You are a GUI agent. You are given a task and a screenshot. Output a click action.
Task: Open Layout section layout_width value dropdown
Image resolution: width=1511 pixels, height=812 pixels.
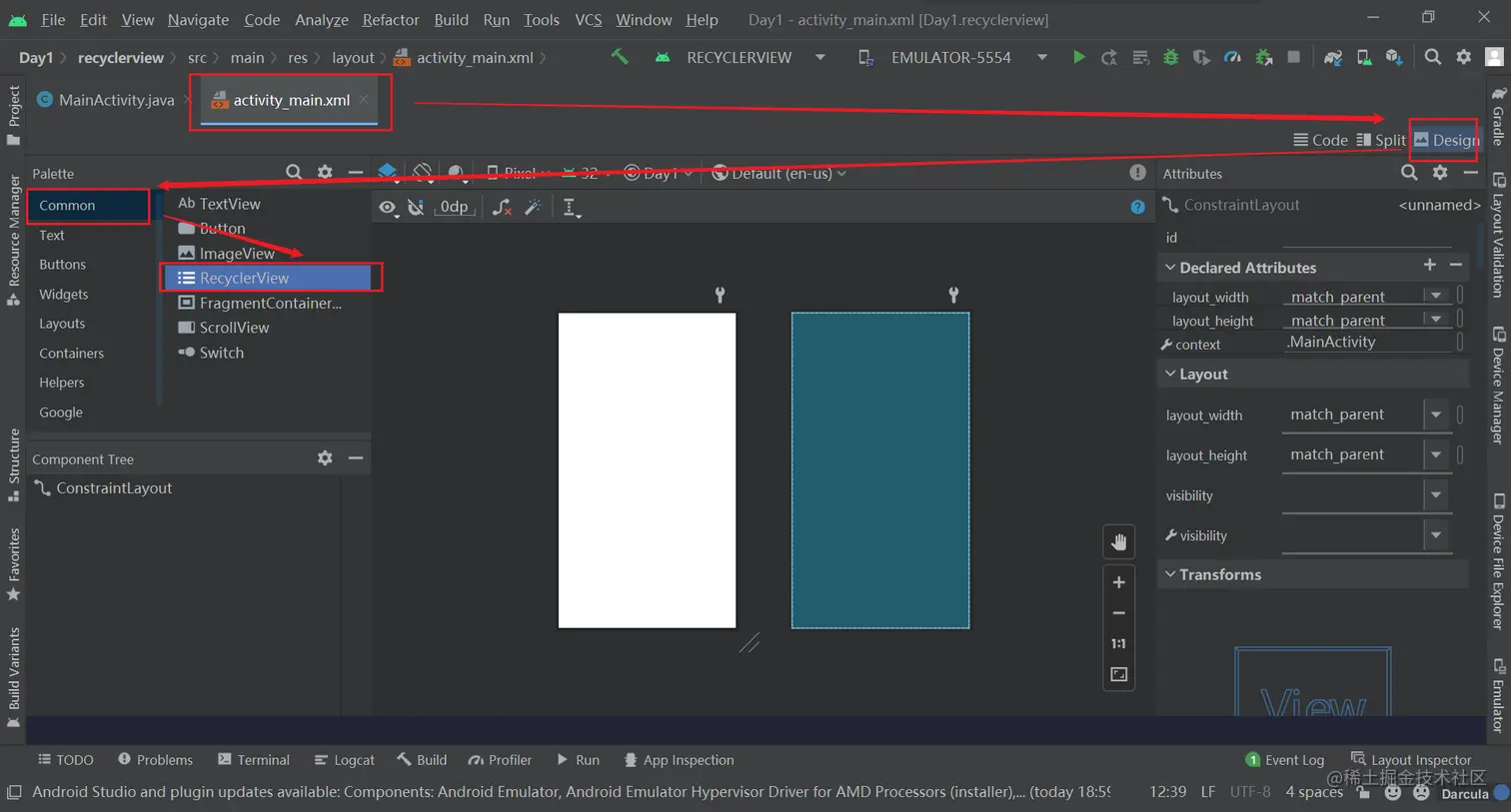click(x=1436, y=414)
